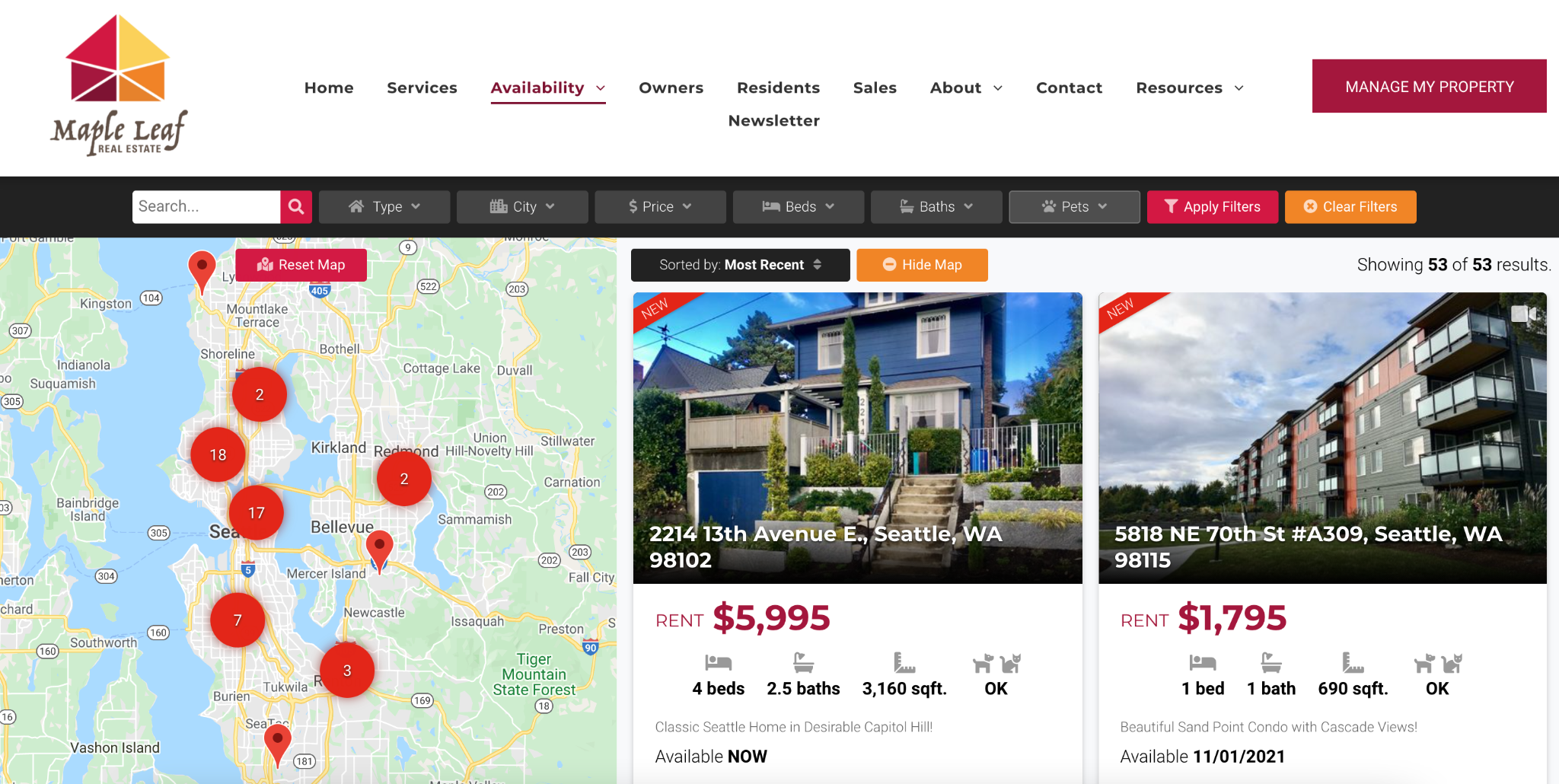Clear all filters
Image resolution: width=1559 pixels, height=784 pixels.
pos(1350,207)
